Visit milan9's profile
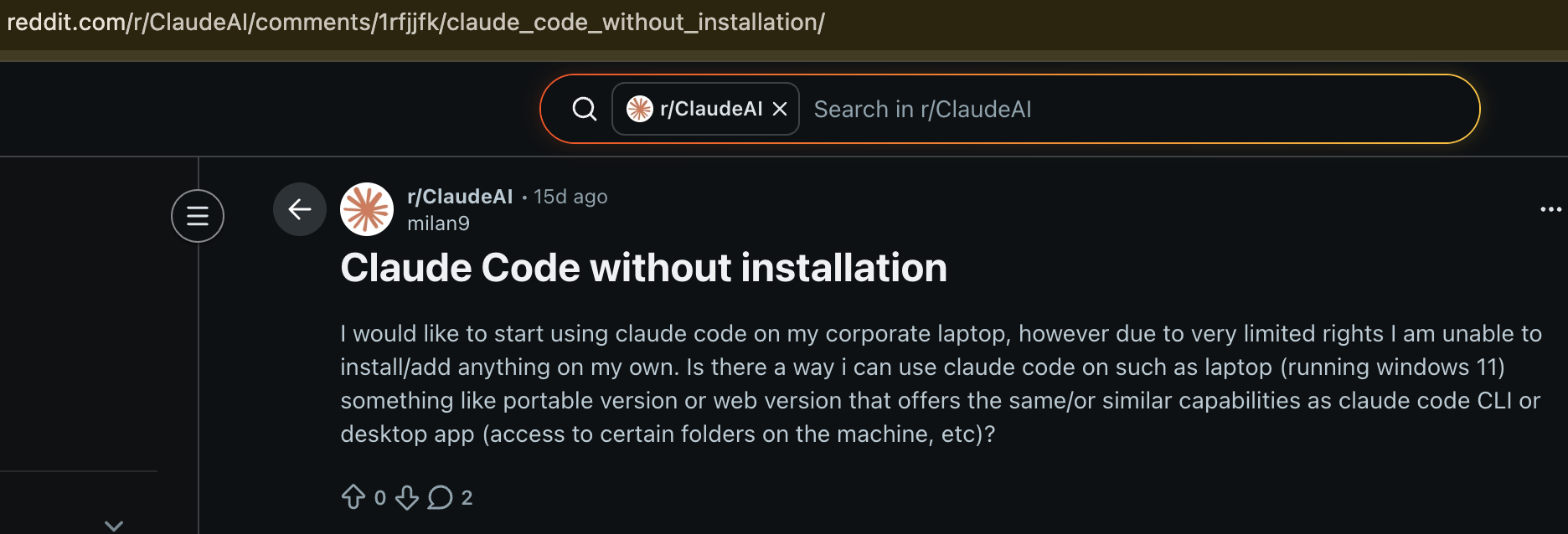Screen dimensions: 1568x534 (x=438, y=223)
